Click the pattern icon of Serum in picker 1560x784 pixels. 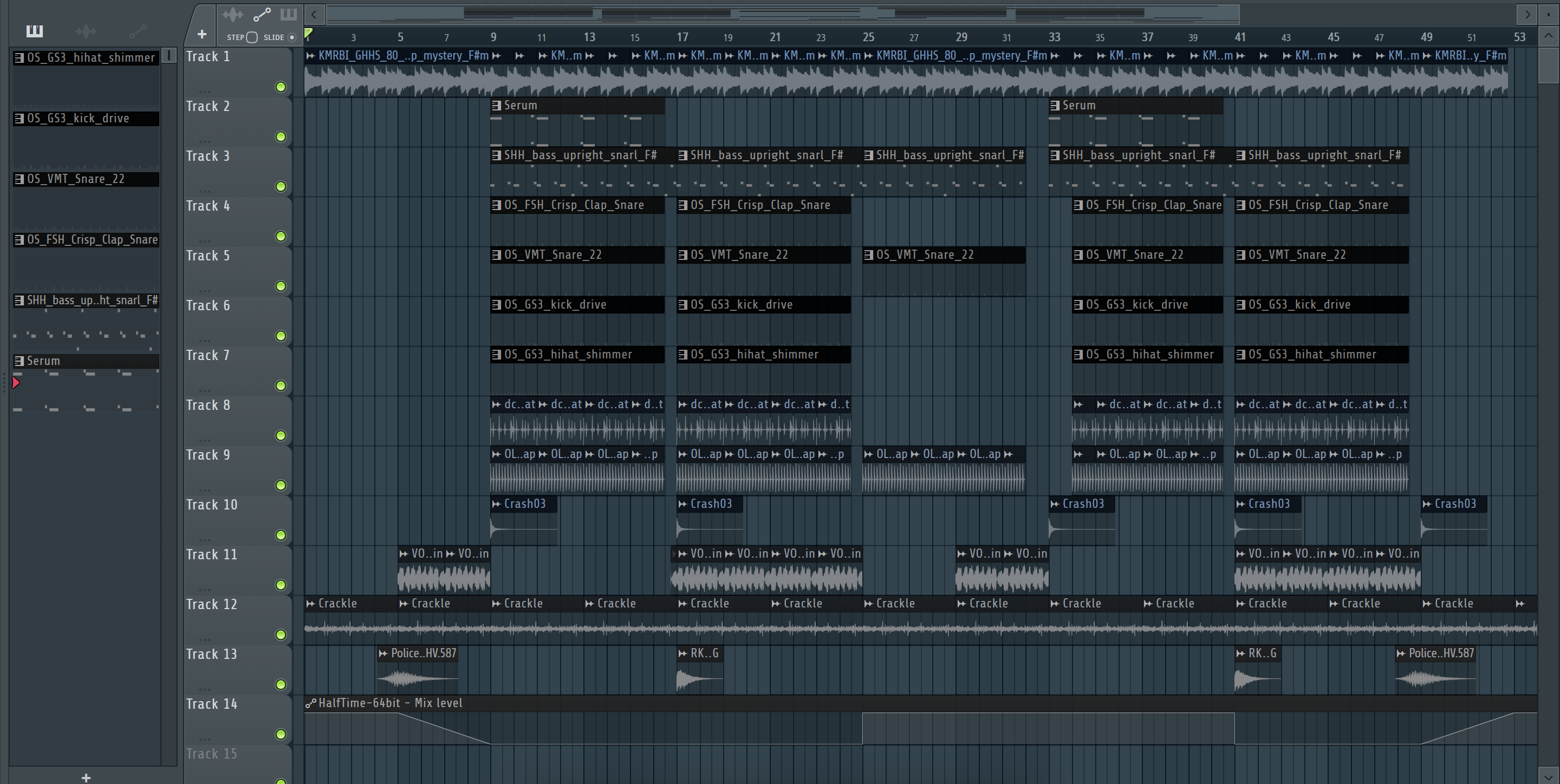point(19,360)
